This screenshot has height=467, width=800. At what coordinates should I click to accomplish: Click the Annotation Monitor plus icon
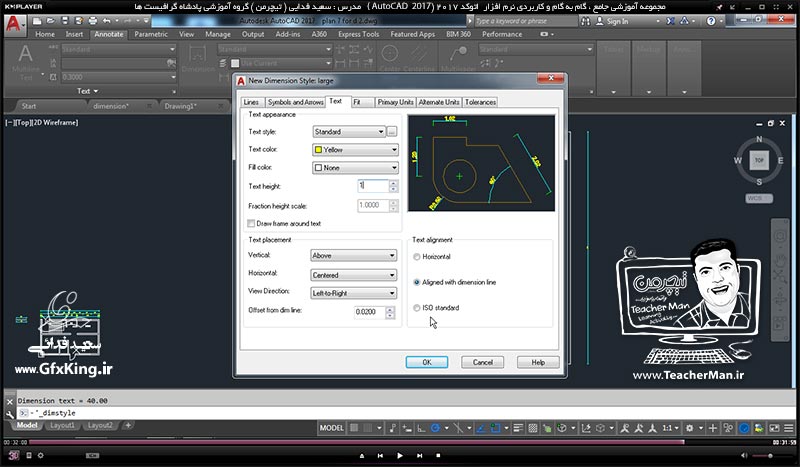(x=713, y=428)
